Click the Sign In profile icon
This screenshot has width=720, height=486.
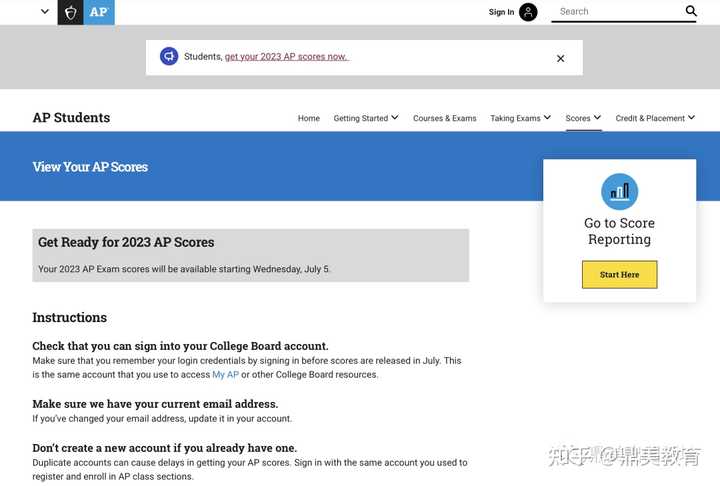click(528, 12)
